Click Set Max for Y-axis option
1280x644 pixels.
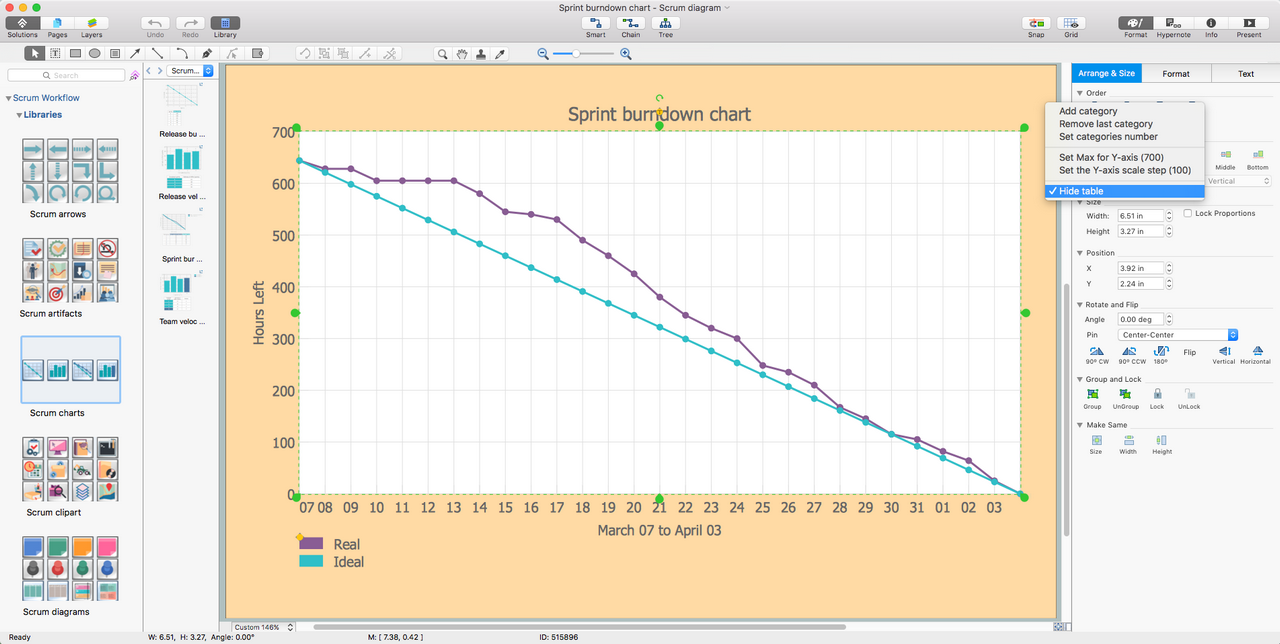pos(1111,157)
